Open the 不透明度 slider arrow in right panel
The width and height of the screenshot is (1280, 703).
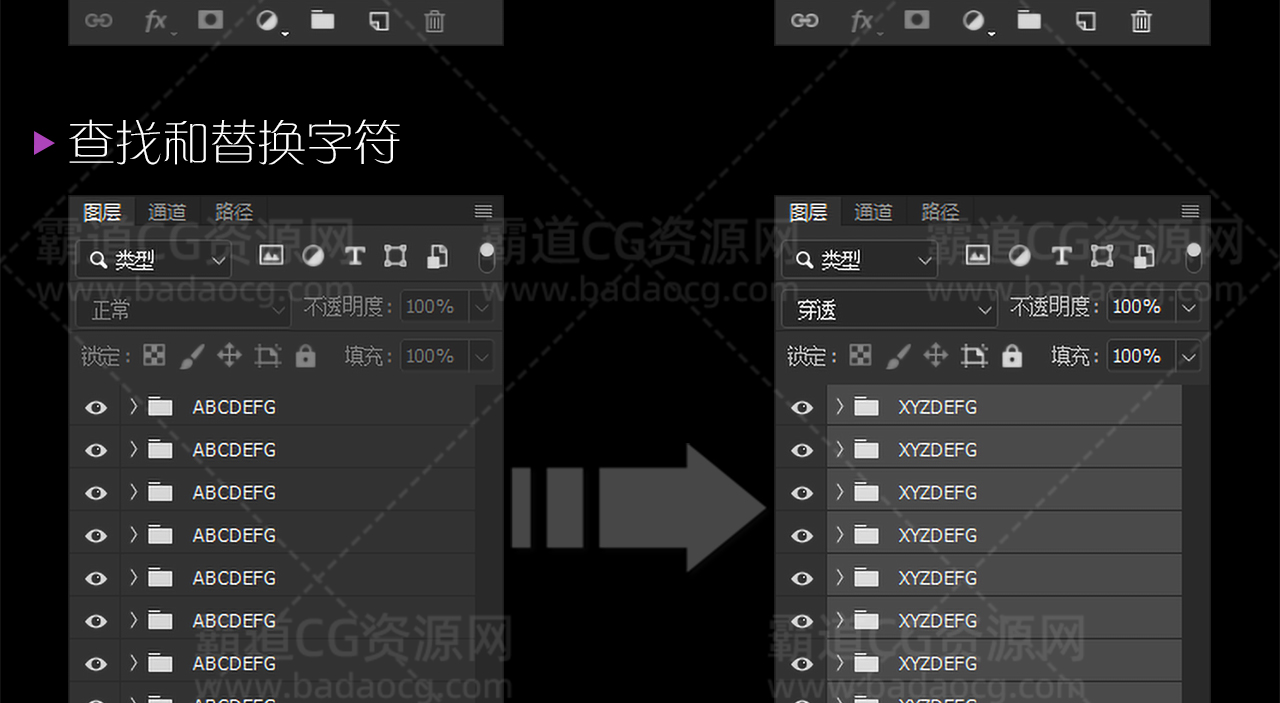pyautogui.click(x=1188, y=308)
